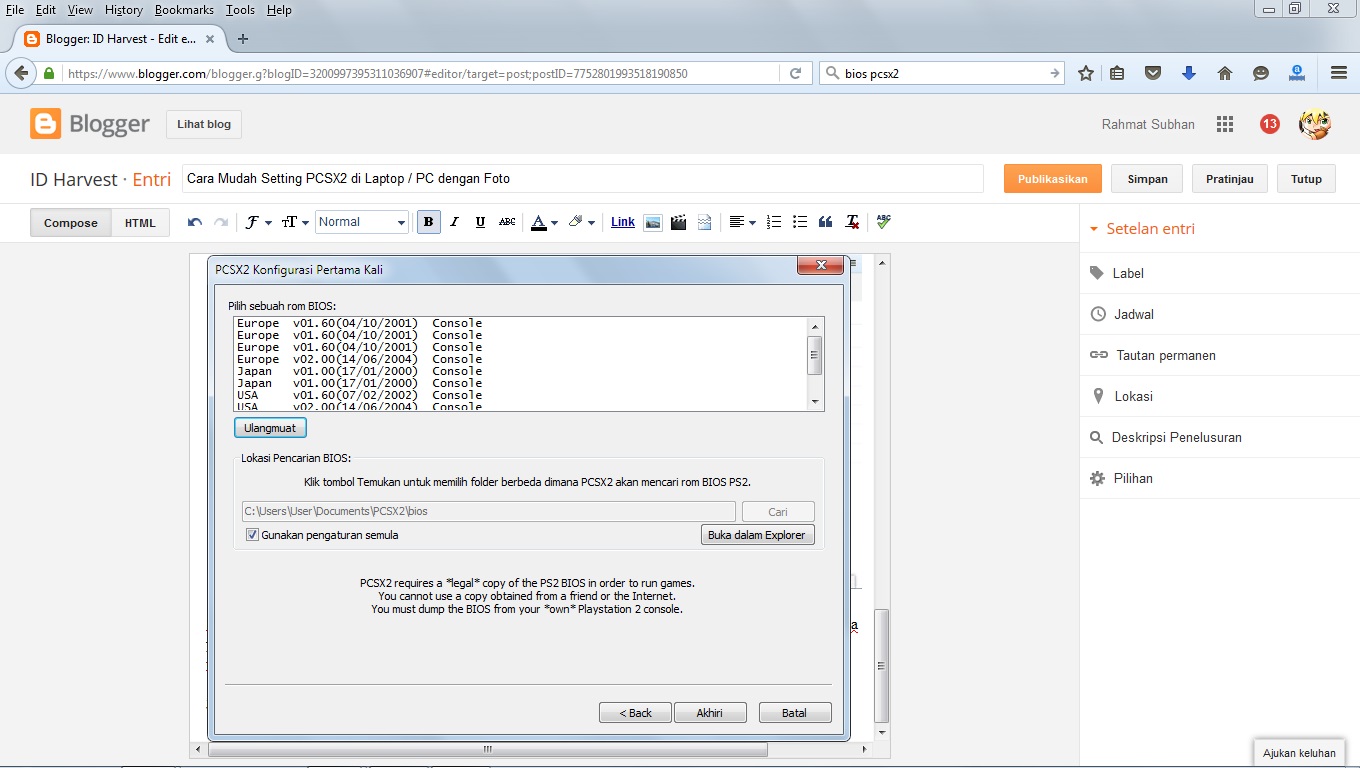Click the Gunakan pengaturan semula checkbox in PCSX2 image
The width and height of the screenshot is (1360, 768).
click(x=252, y=535)
